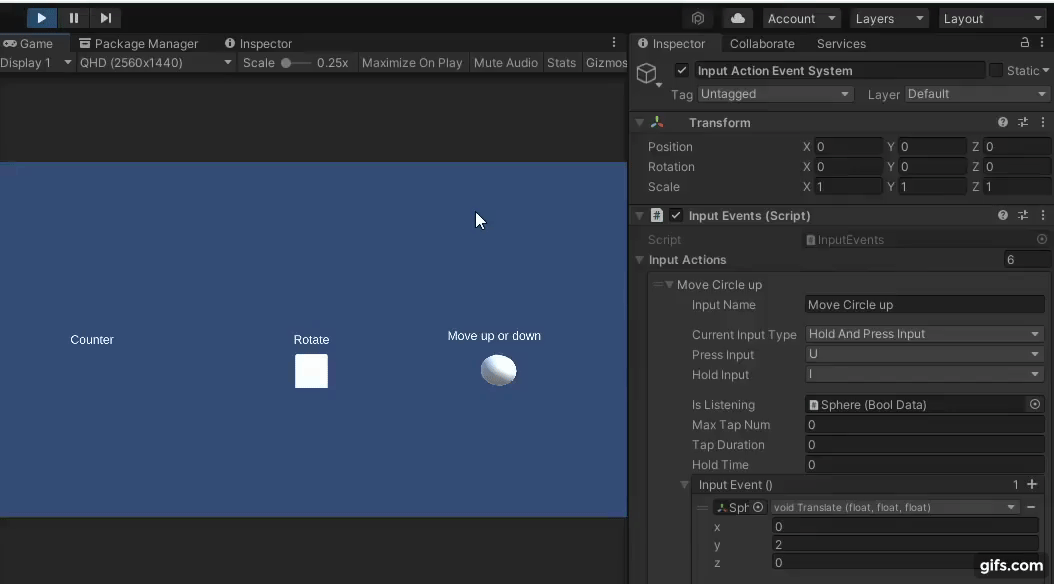Click the Pause button in the toolbar

point(74,18)
